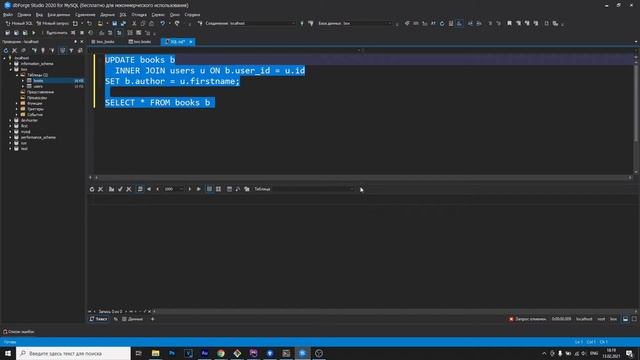Click the Redo arrow icon in toolbar
This screenshot has height=360, width=640.
click(x=177, y=24)
